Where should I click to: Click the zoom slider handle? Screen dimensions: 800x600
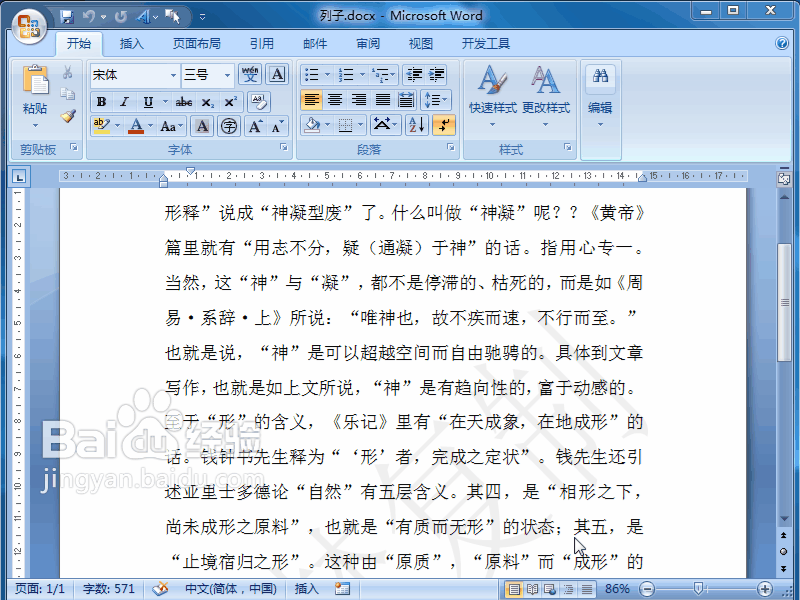tap(698, 589)
